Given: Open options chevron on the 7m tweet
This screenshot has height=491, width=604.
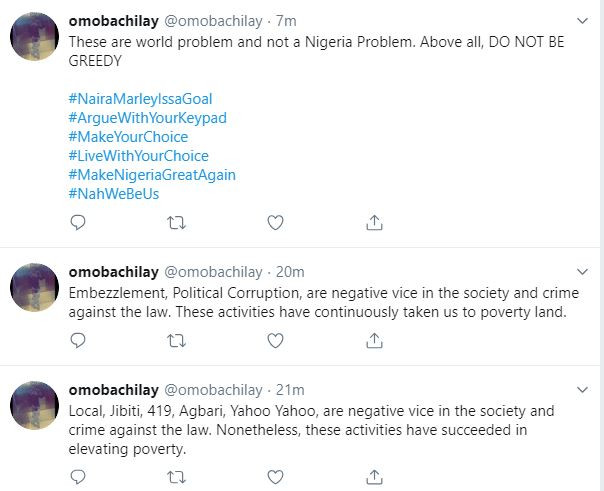Looking at the screenshot, I should [x=584, y=20].
